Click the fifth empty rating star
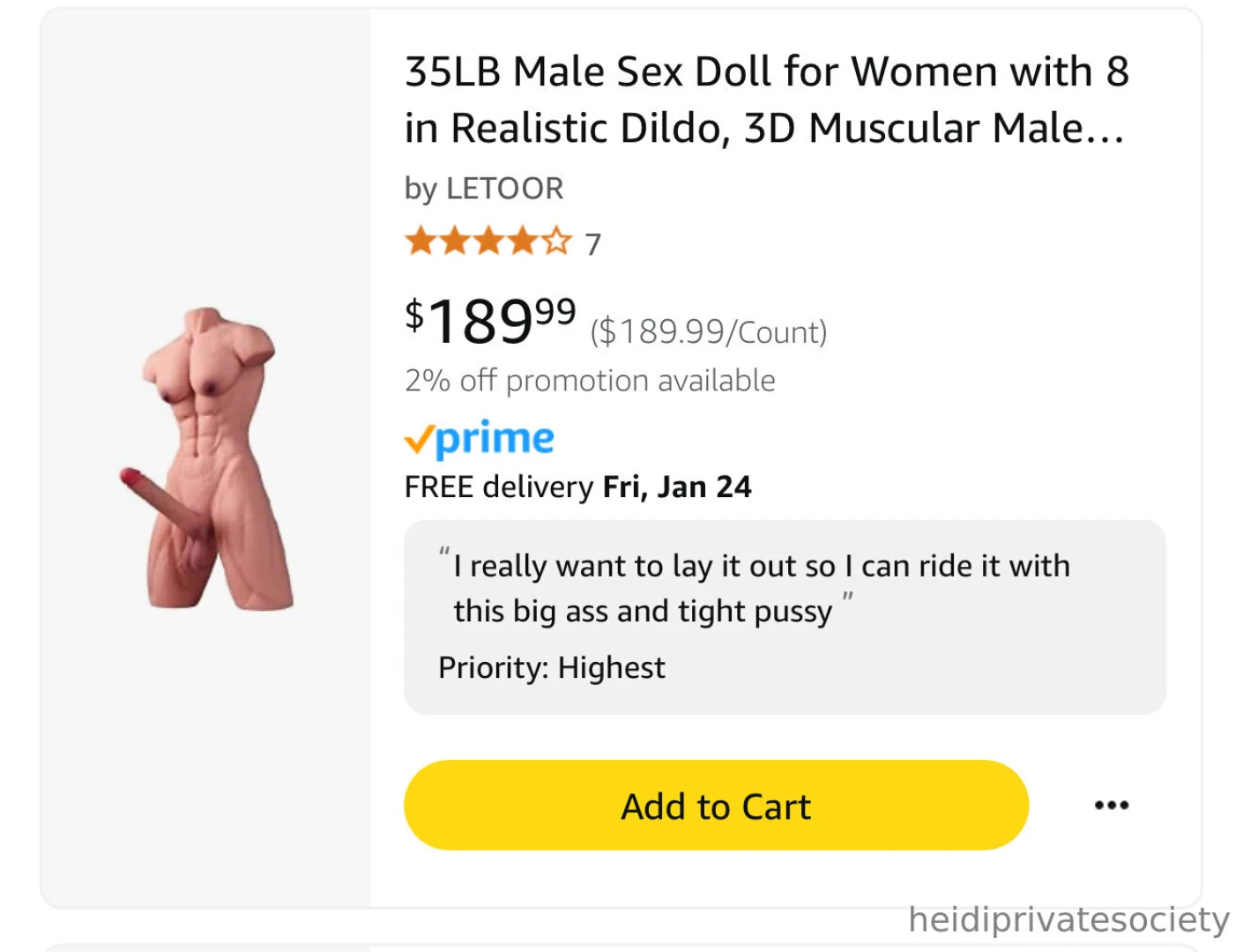This screenshot has width=1243, height=952. coord(555,240)
